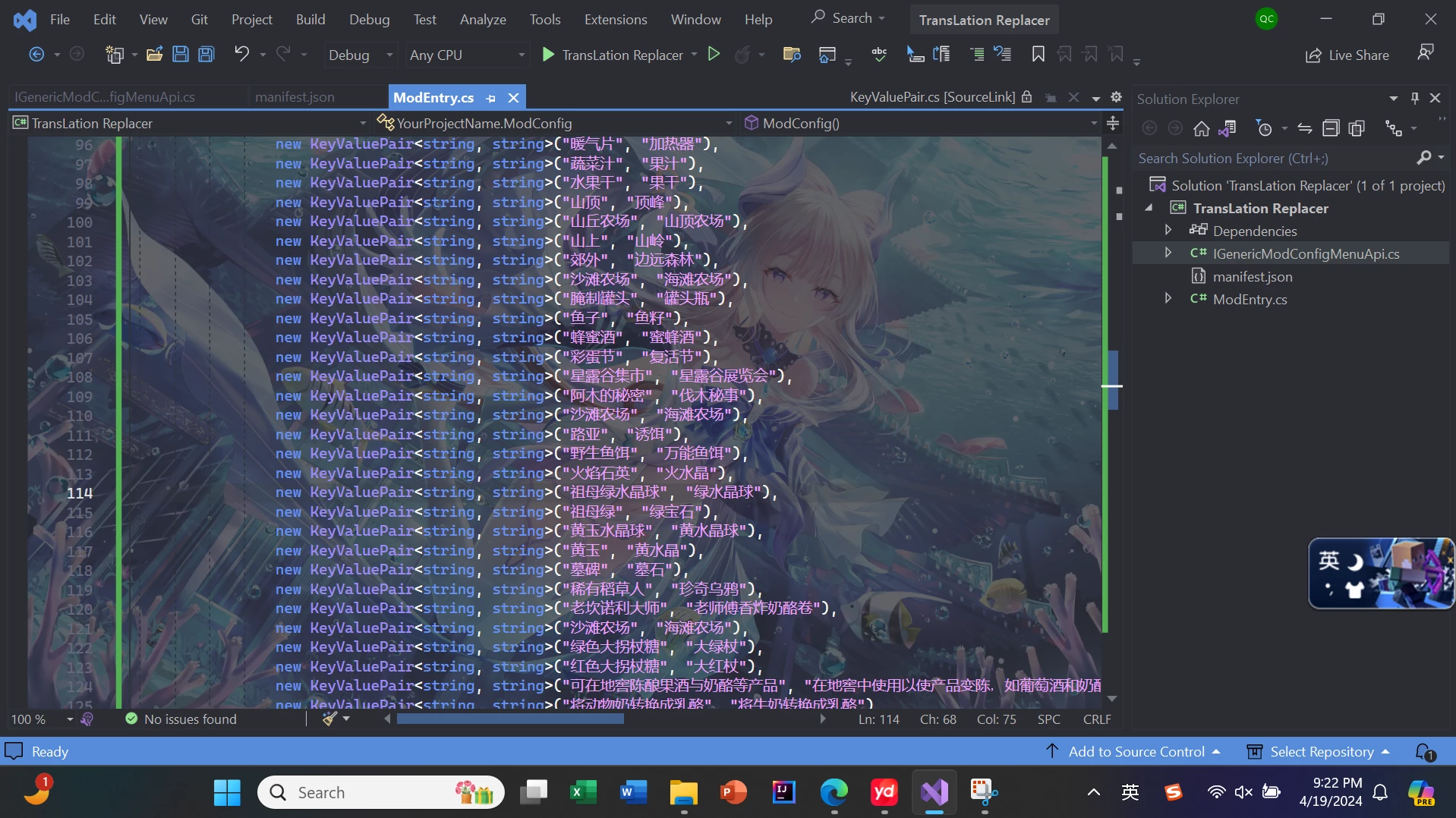1456x818 pixels.
Task: Open the YourProjectName.ModConfig type dropdown
Action: click(555, 123)
